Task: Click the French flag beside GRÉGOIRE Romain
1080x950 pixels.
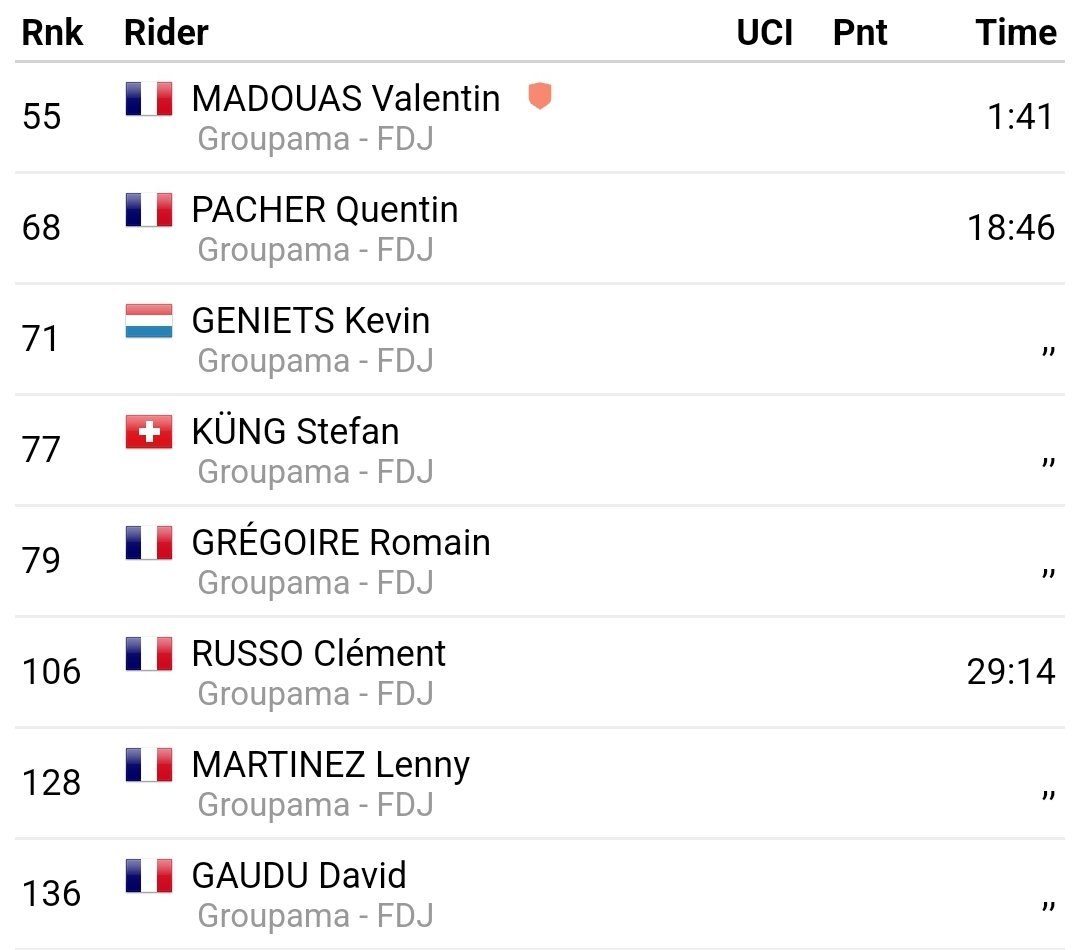Action: point(149,542)
